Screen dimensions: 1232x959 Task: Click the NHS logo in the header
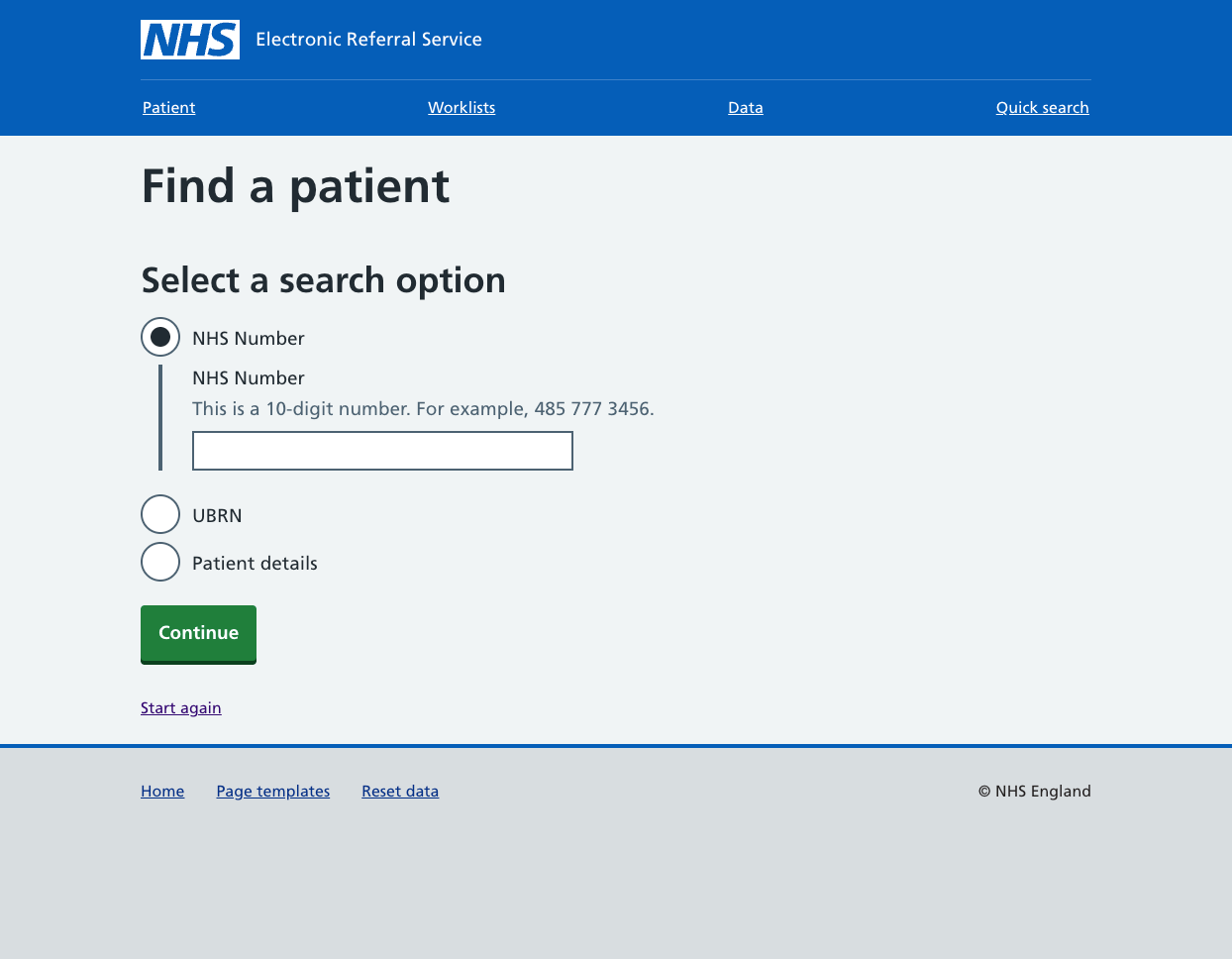point(190,40)
